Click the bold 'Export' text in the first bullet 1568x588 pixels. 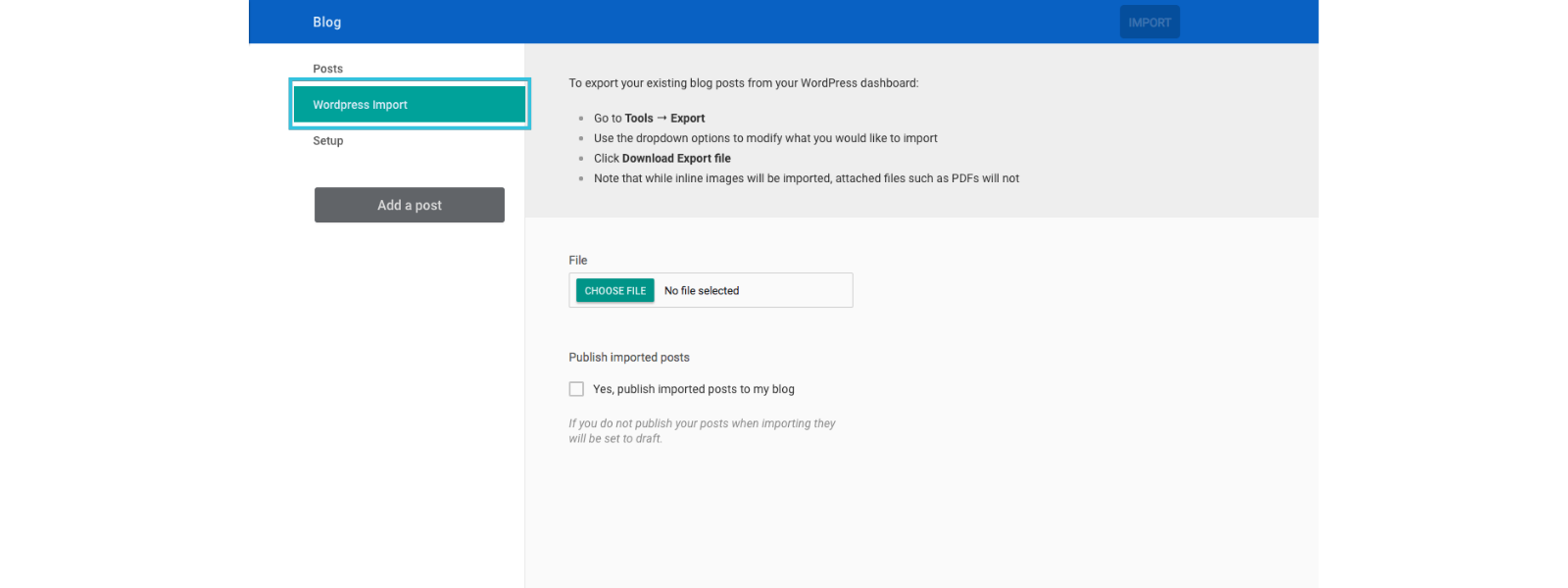[x=687, y=119]
